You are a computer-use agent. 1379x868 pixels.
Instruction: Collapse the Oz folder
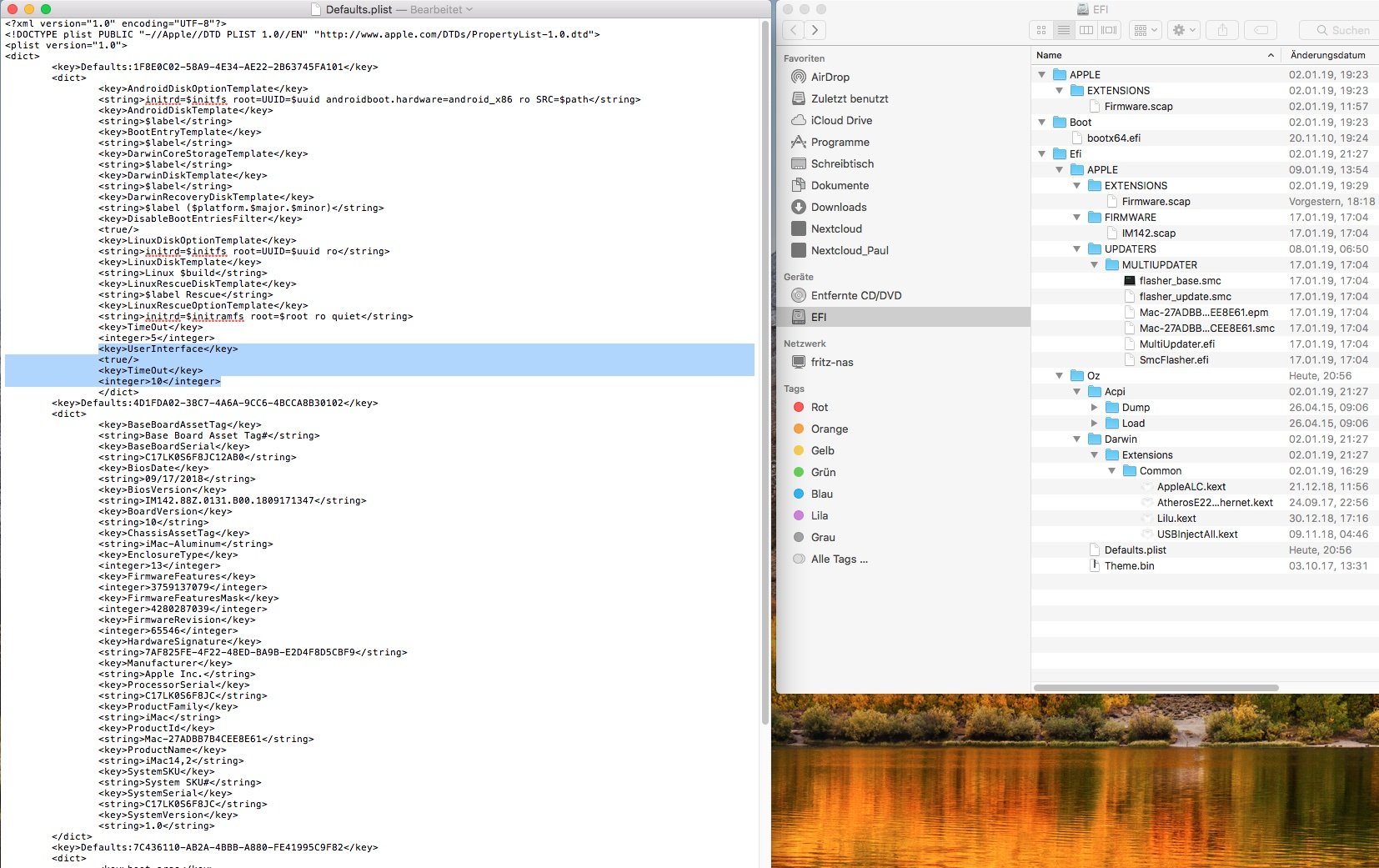(1060, 376)
